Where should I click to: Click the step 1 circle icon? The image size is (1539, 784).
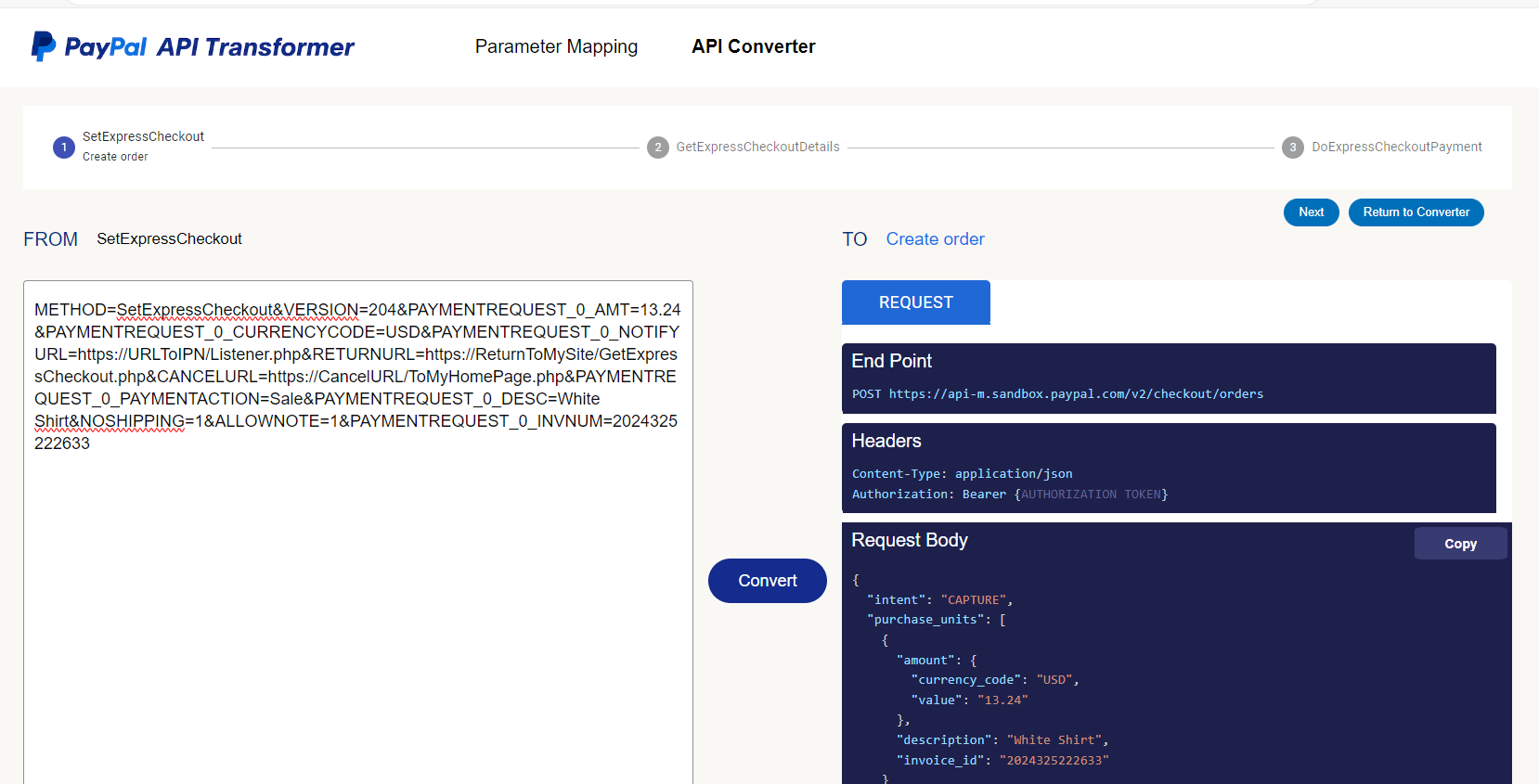(64, 148)
